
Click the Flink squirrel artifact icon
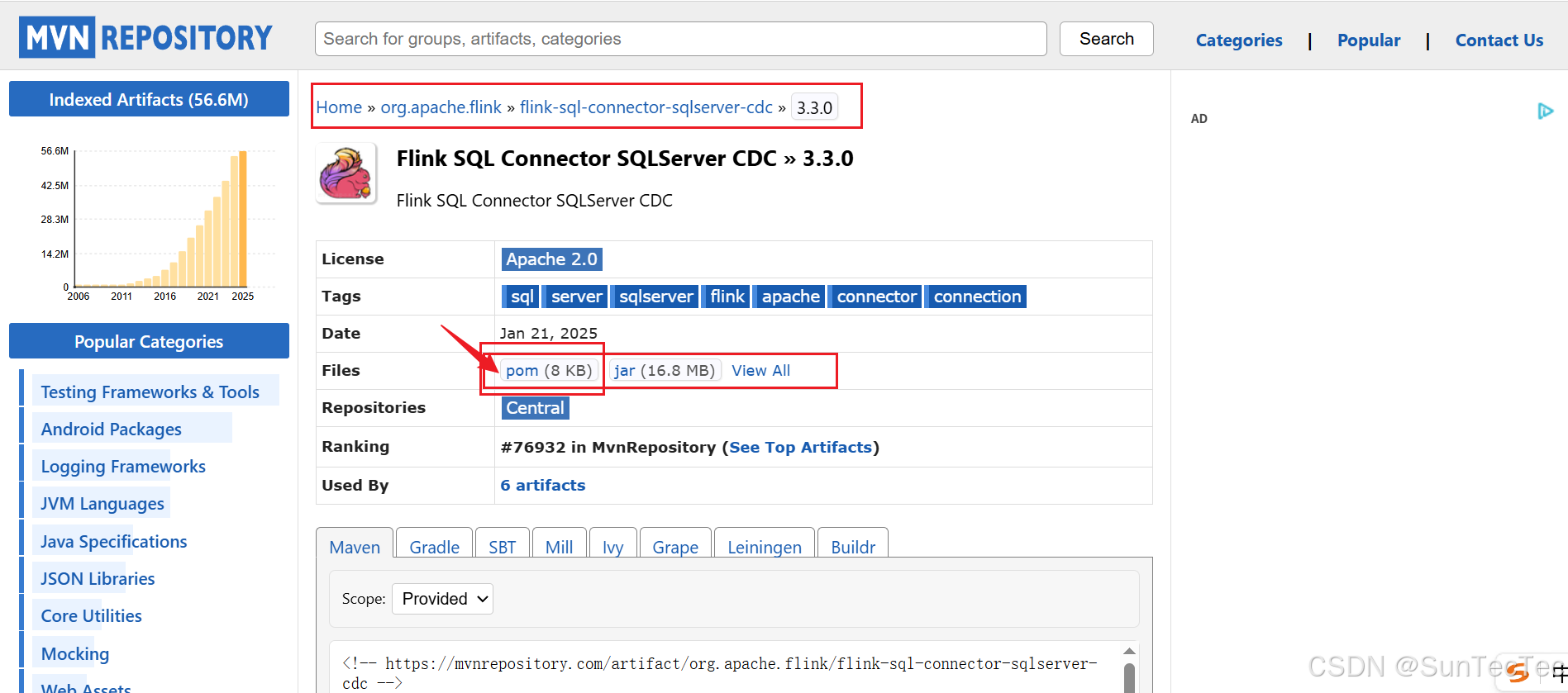click(x=346, y=173)
